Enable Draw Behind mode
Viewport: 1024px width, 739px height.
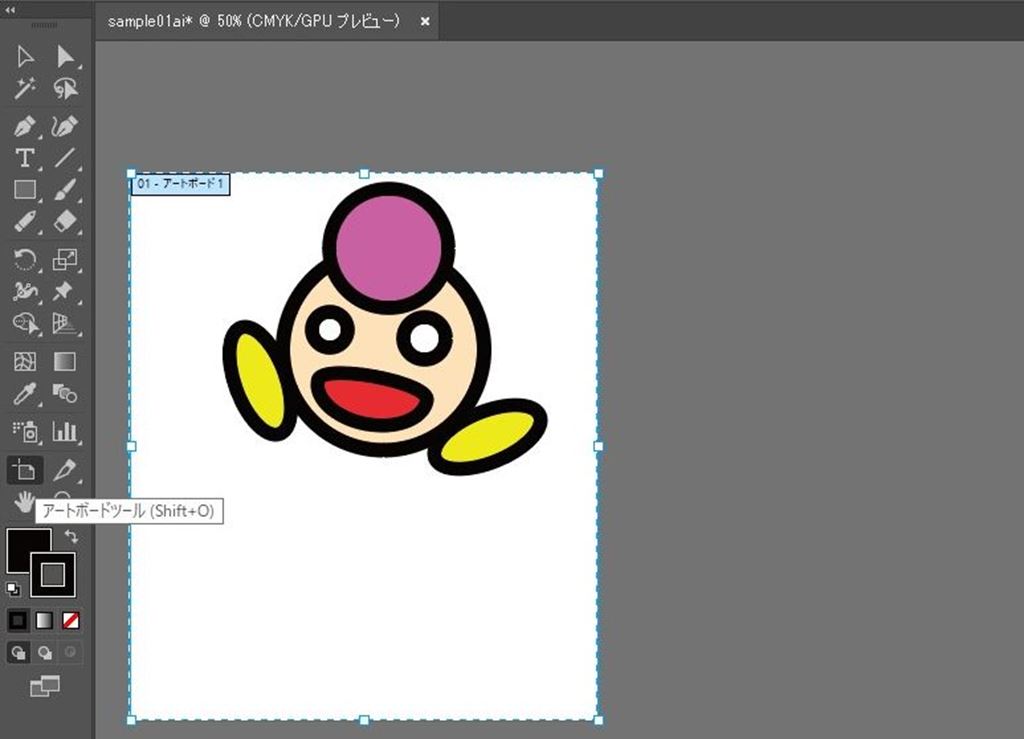pos(45,653)
